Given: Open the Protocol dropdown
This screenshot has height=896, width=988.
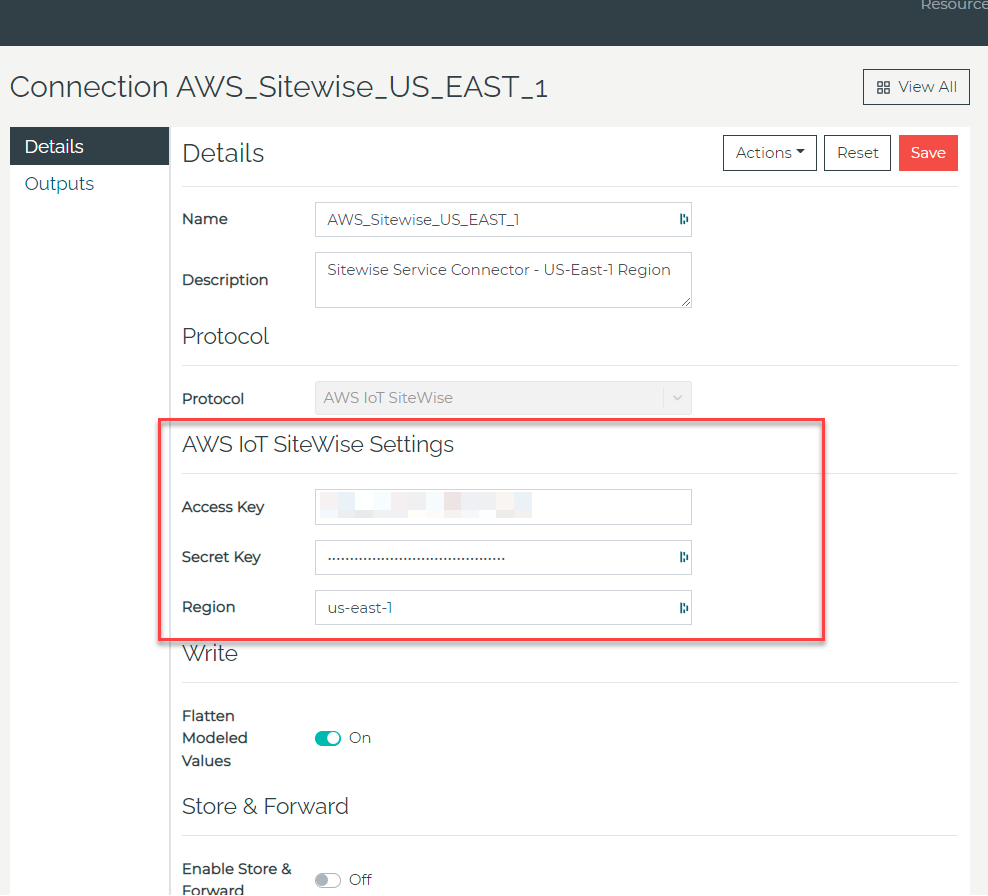Looking at the screenshot, I should pyautogui.click(x=503, y=398).
